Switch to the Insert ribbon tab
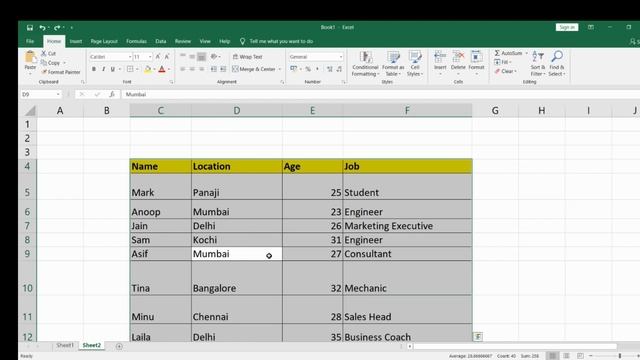 click(76, 41)
